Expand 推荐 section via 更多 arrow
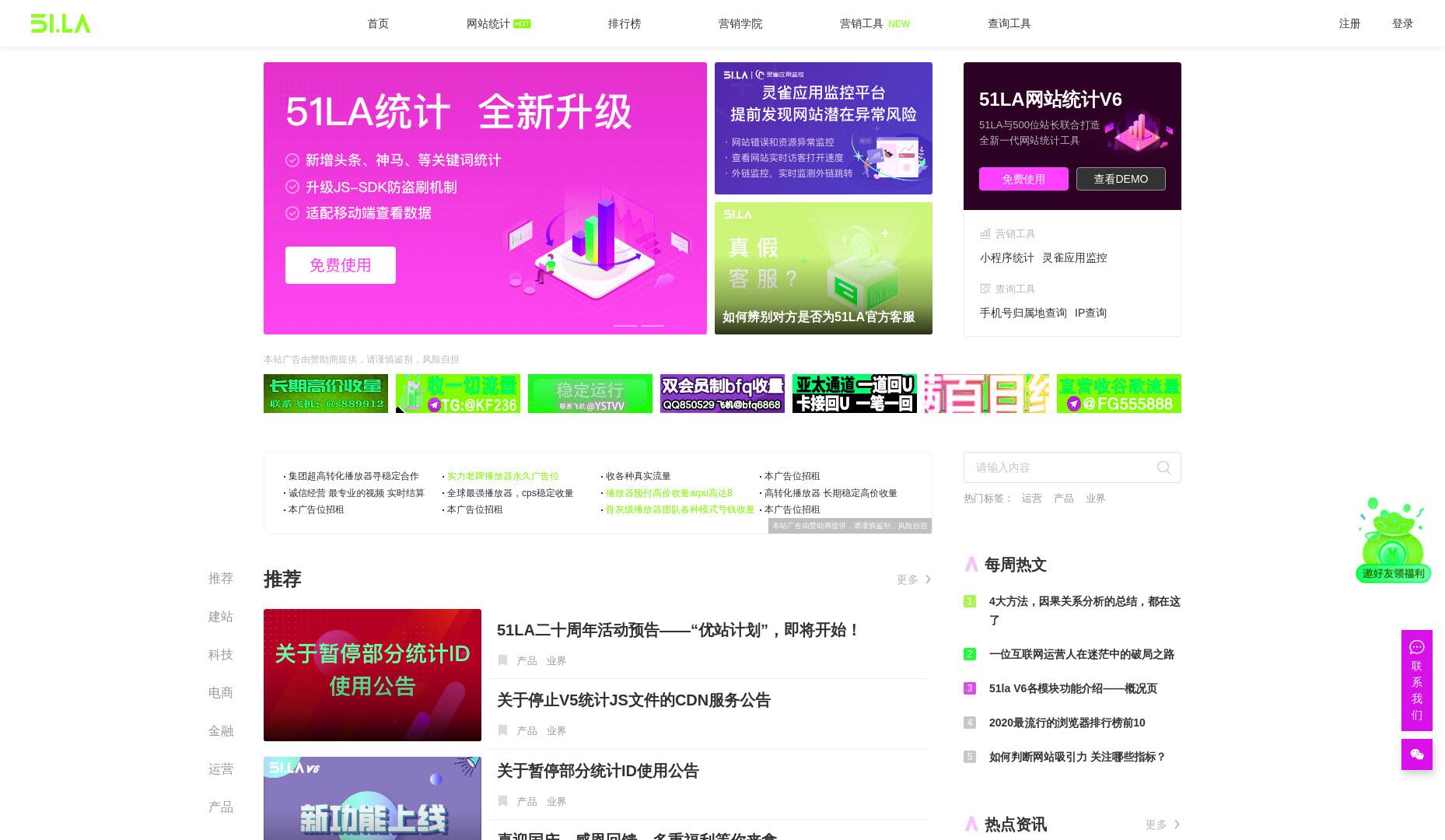The height and width of the screenshot is (840, 1445). point(914,579)
